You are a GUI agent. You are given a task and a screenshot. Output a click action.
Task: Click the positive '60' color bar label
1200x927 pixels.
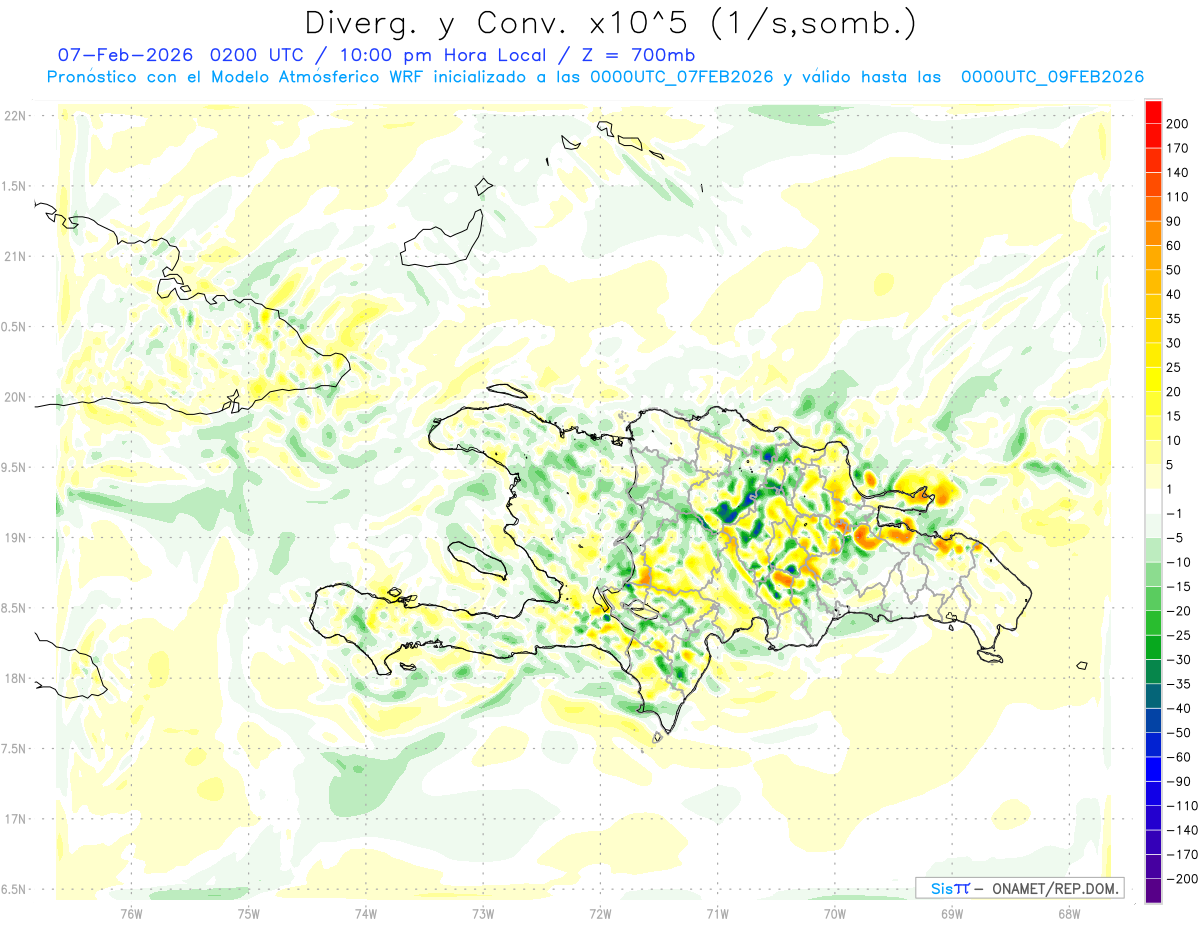[1175, 246]
